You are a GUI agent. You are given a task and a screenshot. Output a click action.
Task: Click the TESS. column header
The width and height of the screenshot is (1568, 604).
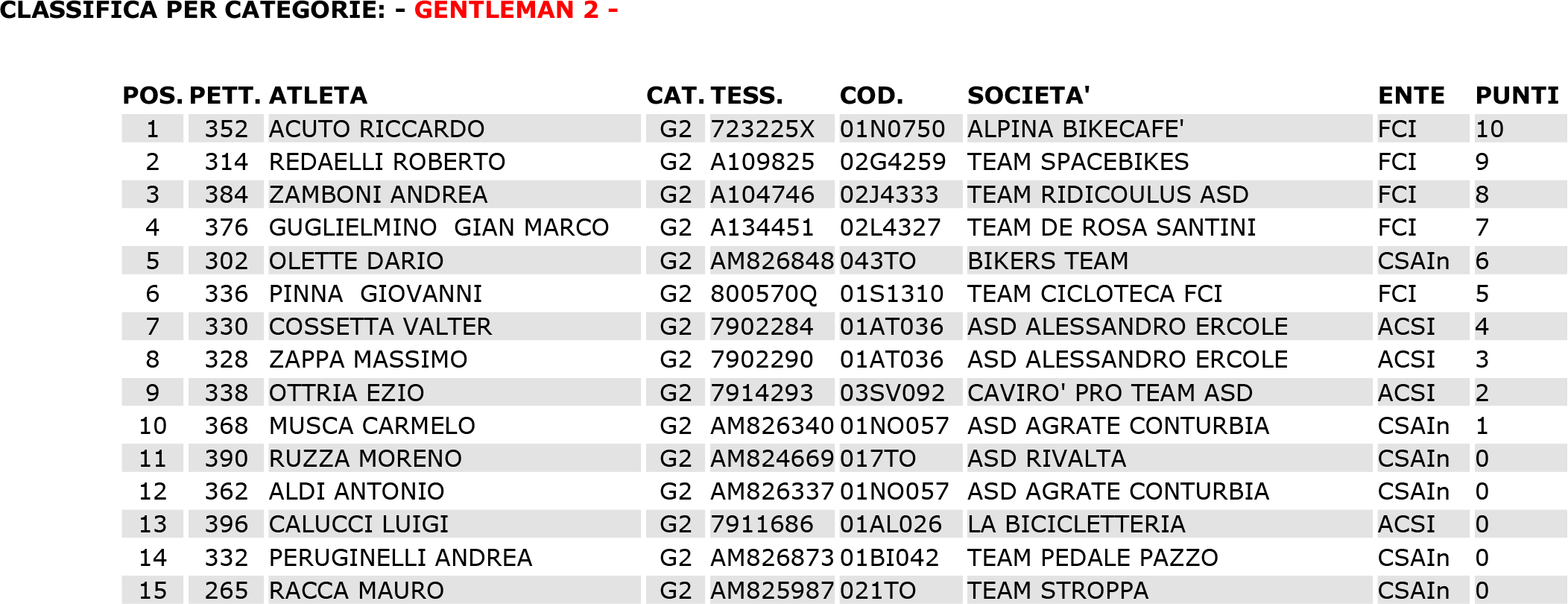click(747, 95)
